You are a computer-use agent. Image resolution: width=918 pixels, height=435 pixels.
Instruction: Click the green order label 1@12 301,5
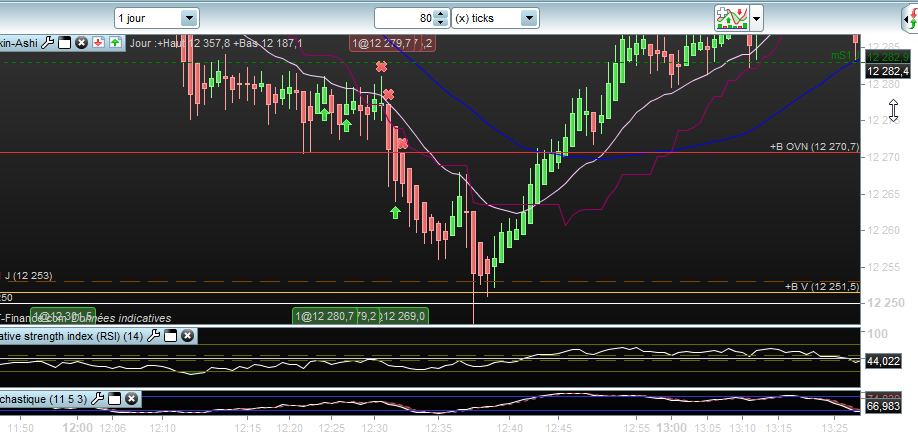tap(63, 317)
